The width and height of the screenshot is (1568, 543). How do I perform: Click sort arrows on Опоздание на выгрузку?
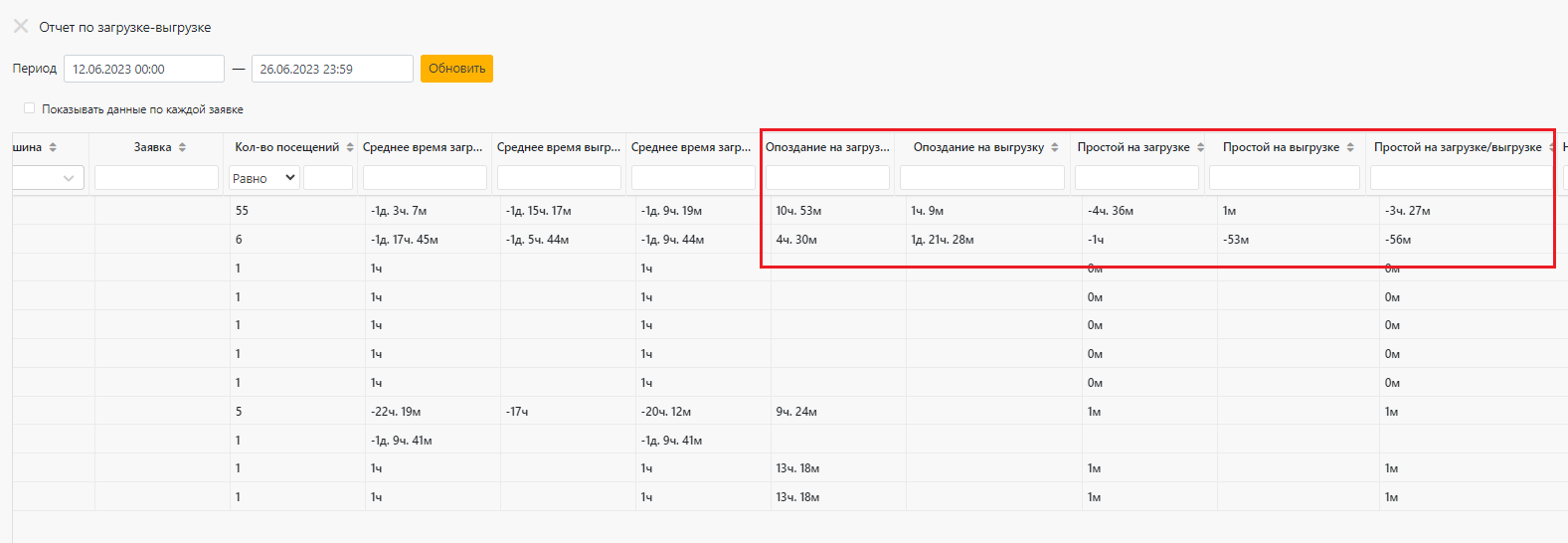click(1055, 147)
